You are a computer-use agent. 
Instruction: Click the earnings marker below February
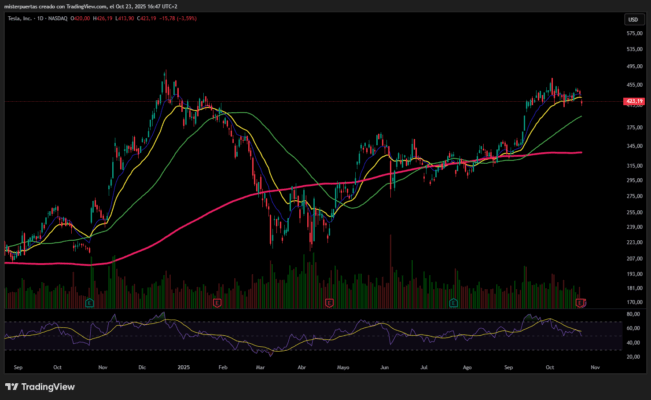[217, 301]
